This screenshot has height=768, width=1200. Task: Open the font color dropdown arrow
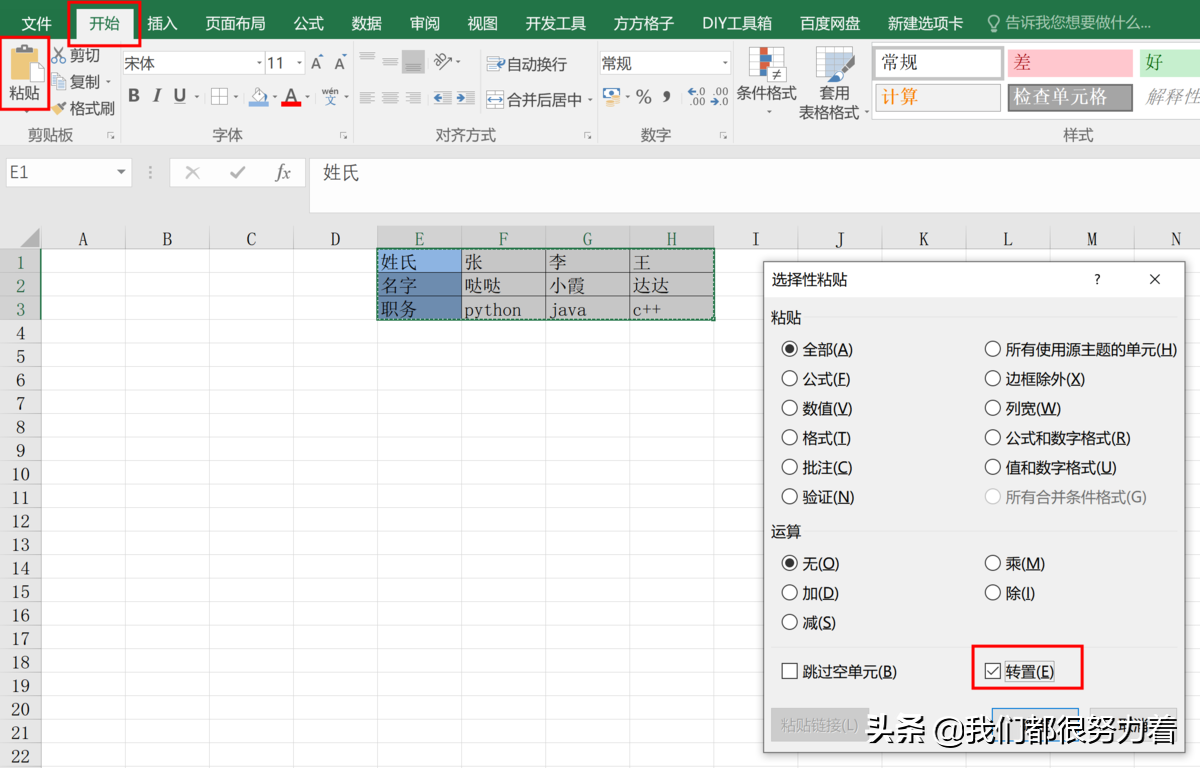[x=307, y=97]
